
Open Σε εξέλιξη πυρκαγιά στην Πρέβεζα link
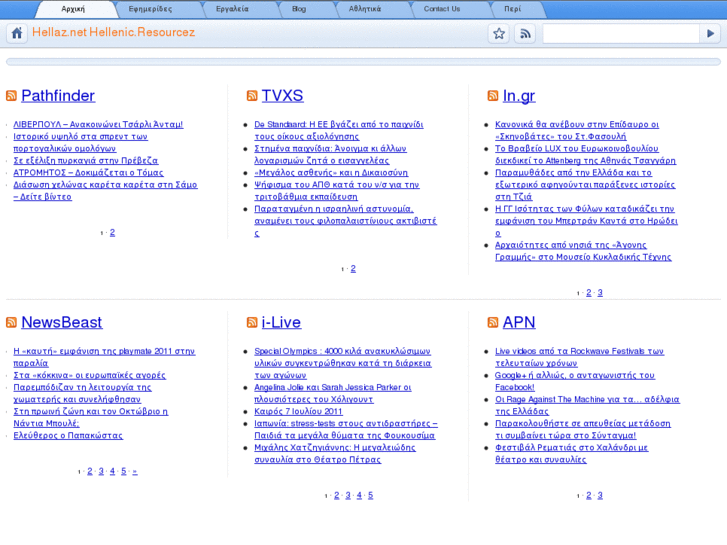[x=86, y=160]
